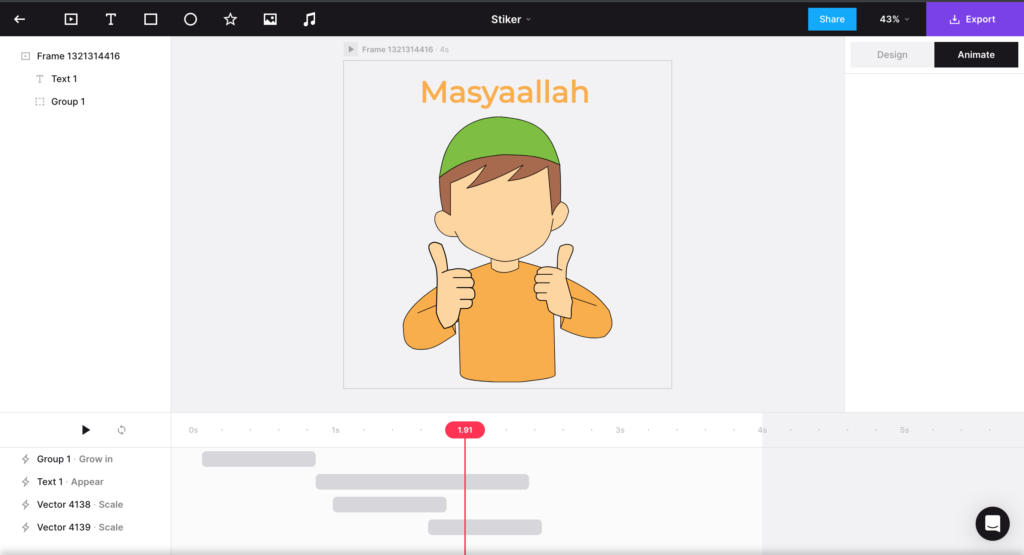The image size is (1024, 555).
Task: Click the Export button
Action: click(973, 19)
